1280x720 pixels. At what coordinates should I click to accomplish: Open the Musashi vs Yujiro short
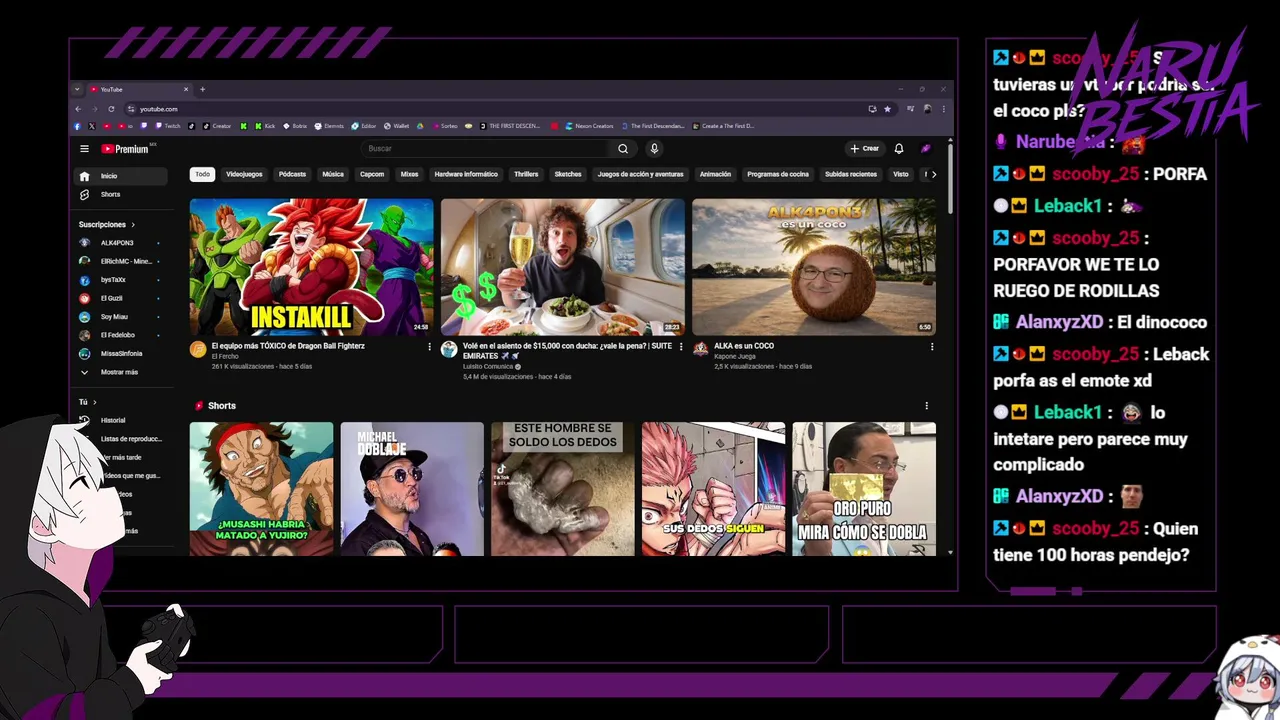tap(262, 489)
